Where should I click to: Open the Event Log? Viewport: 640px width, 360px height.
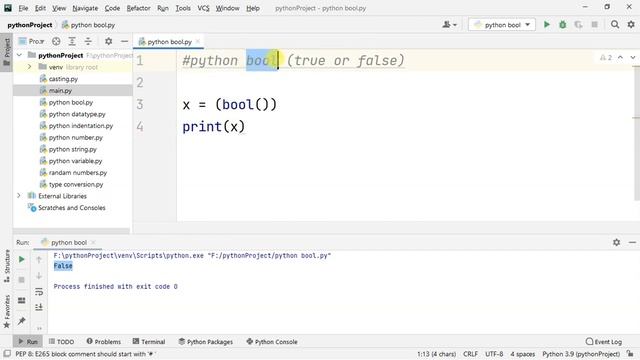pos(604,342)
